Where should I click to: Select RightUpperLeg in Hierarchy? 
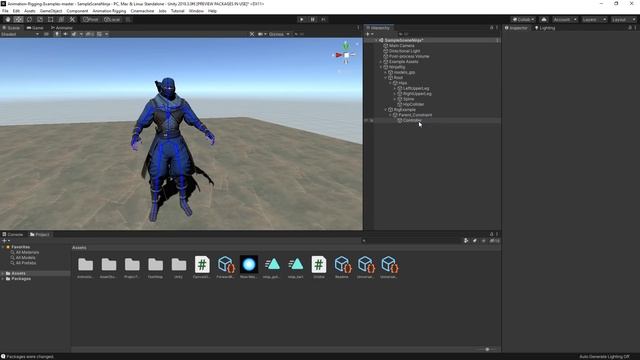click(x=417, y=93)
